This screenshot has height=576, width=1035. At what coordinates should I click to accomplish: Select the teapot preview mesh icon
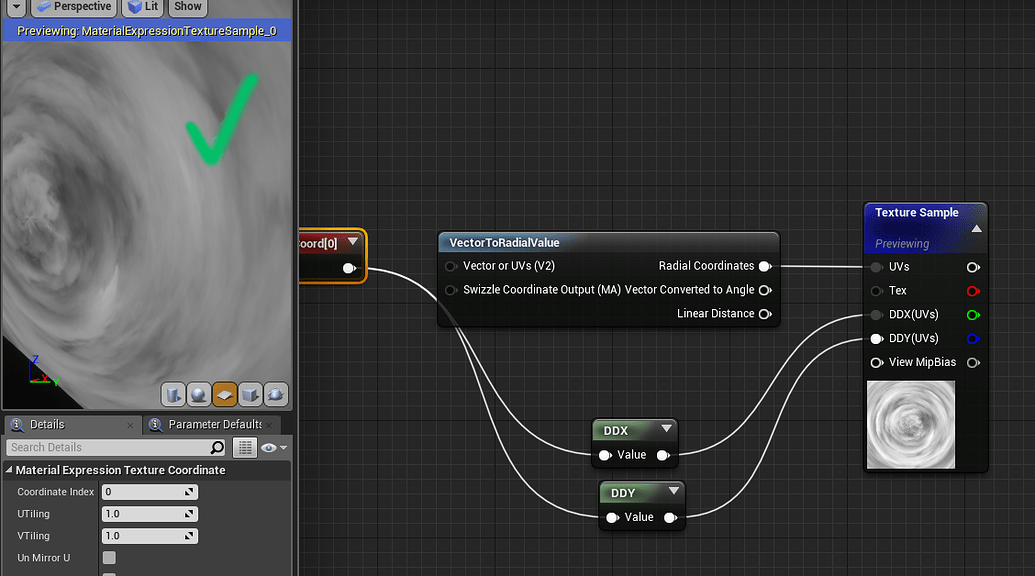277,394
